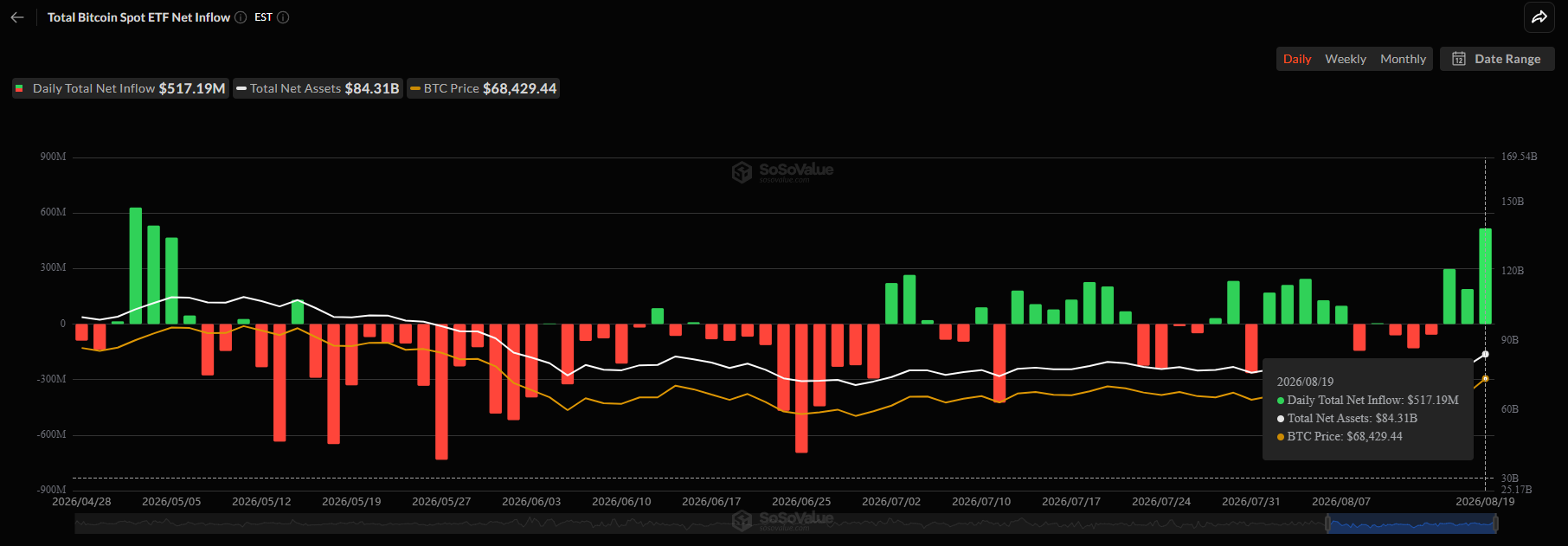Click the tallest green bar near 2026/05/05
The width and height of the screenshot is (1568, 546).
point(136,266)
